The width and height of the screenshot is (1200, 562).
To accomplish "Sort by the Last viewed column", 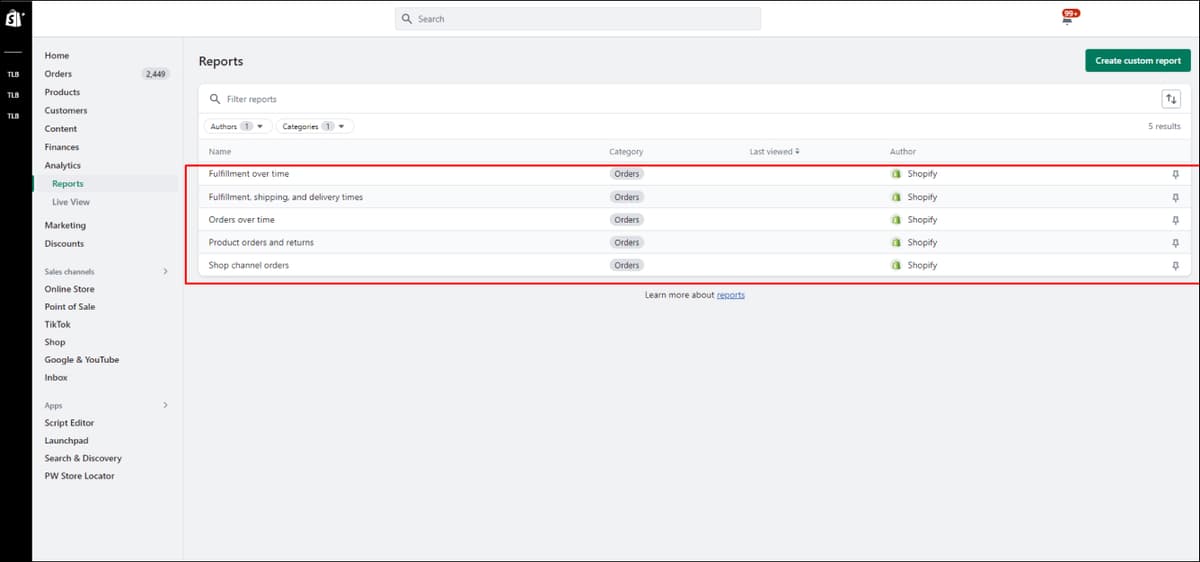I will pyautogui.click(x=774, y=152).
